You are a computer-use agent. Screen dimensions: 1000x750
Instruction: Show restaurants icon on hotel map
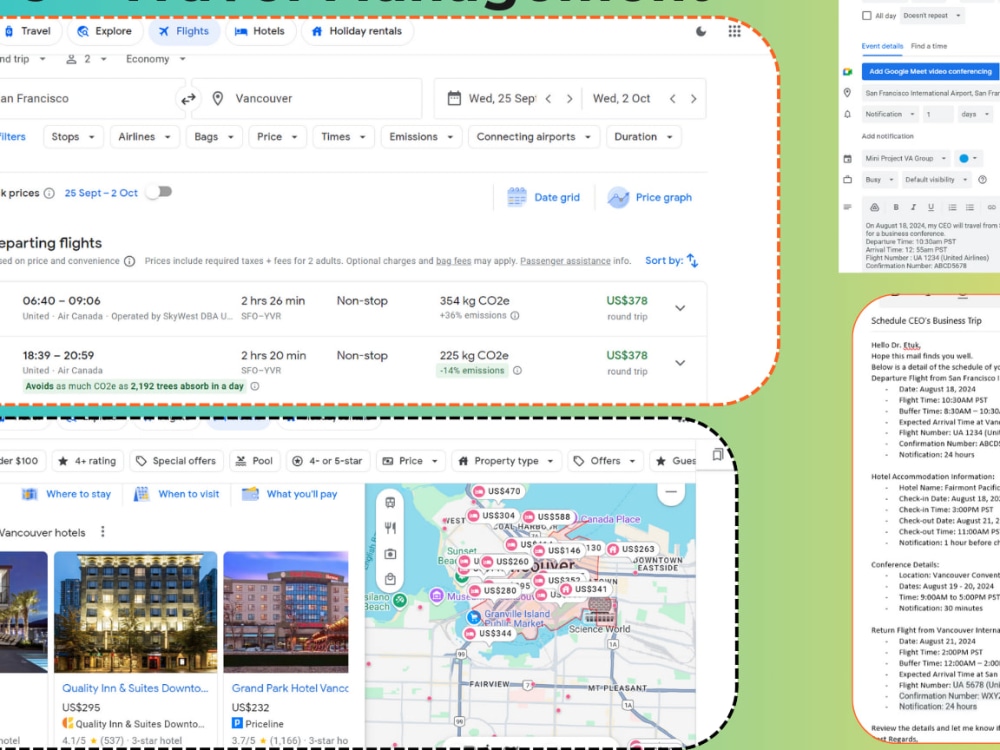pyautogui.click(x=390, y=528)
